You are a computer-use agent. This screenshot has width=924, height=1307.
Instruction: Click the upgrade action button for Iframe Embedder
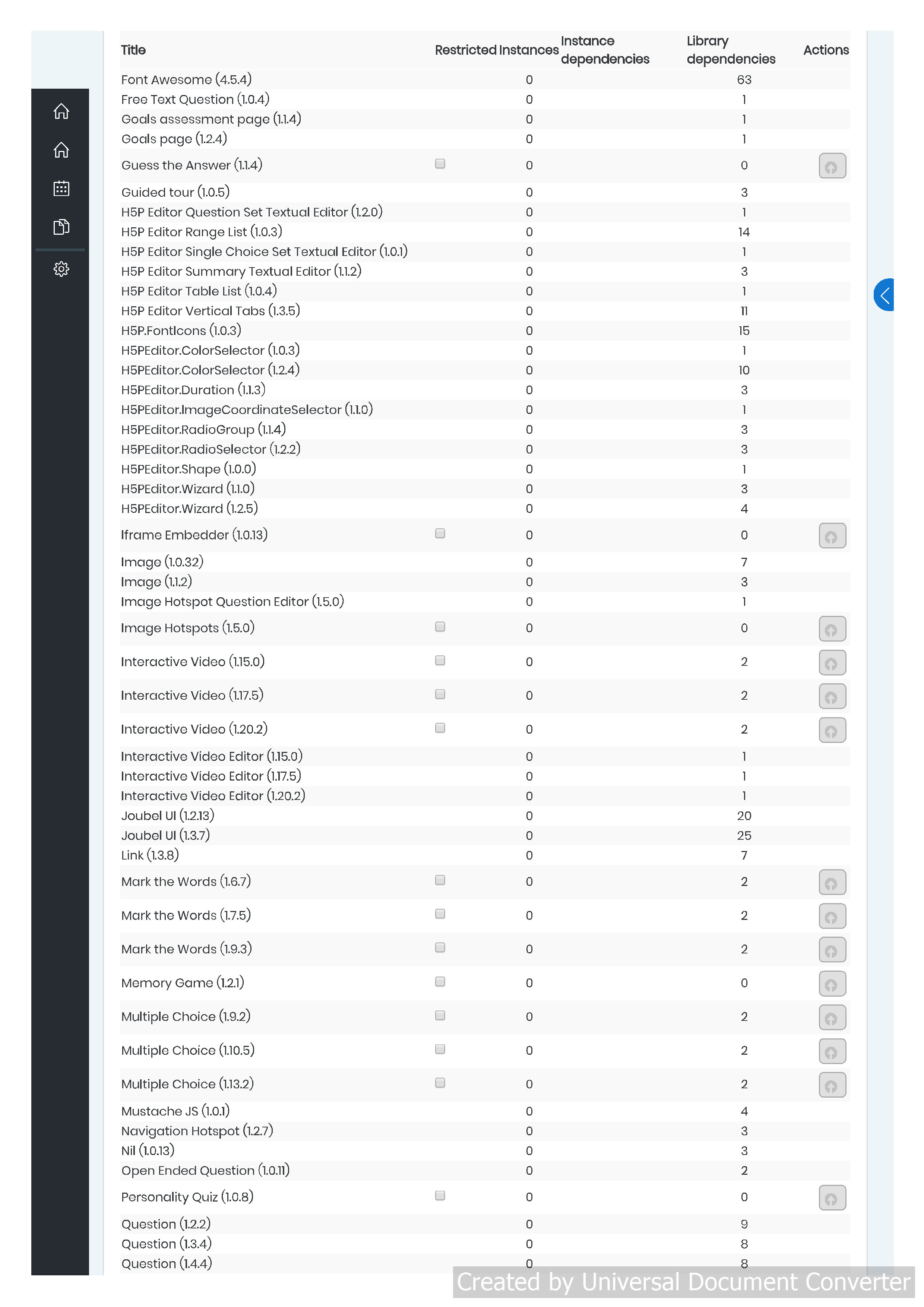(x=832, y=536)
